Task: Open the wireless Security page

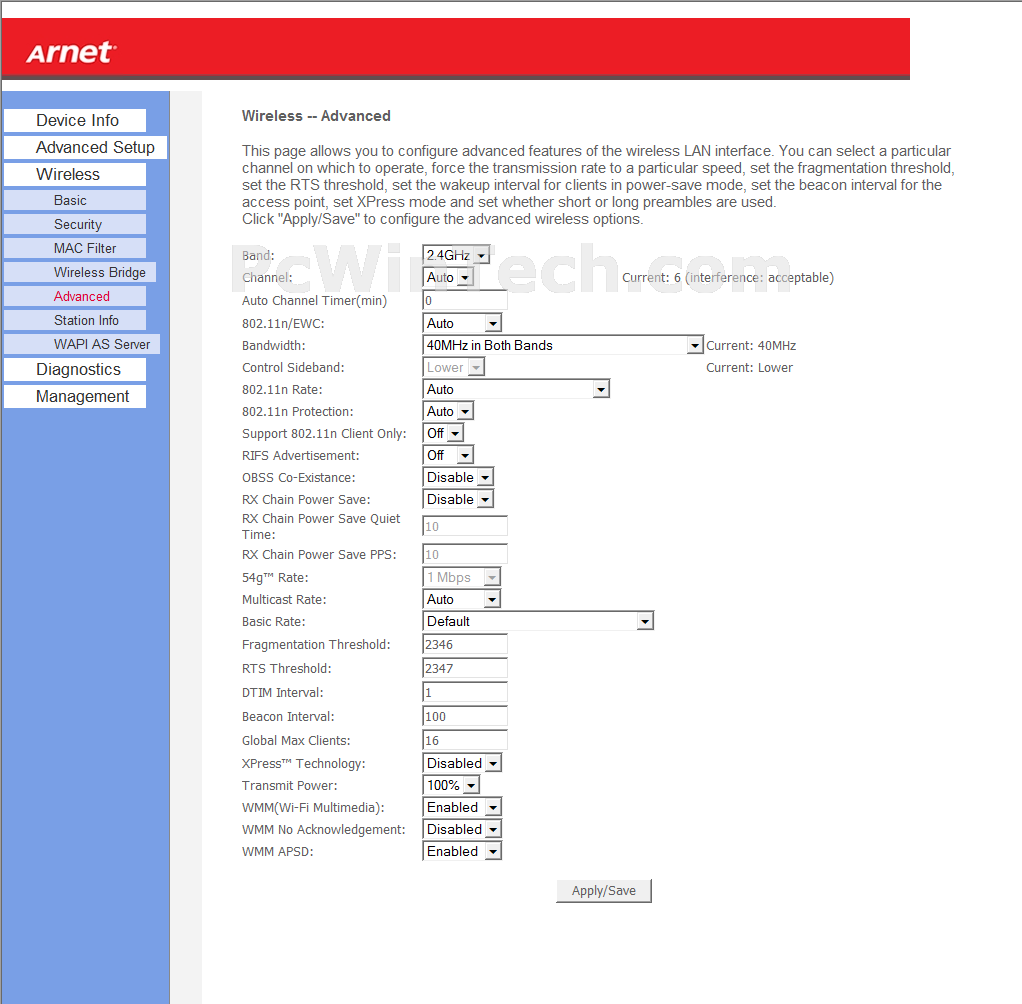Action: point(75,224)
